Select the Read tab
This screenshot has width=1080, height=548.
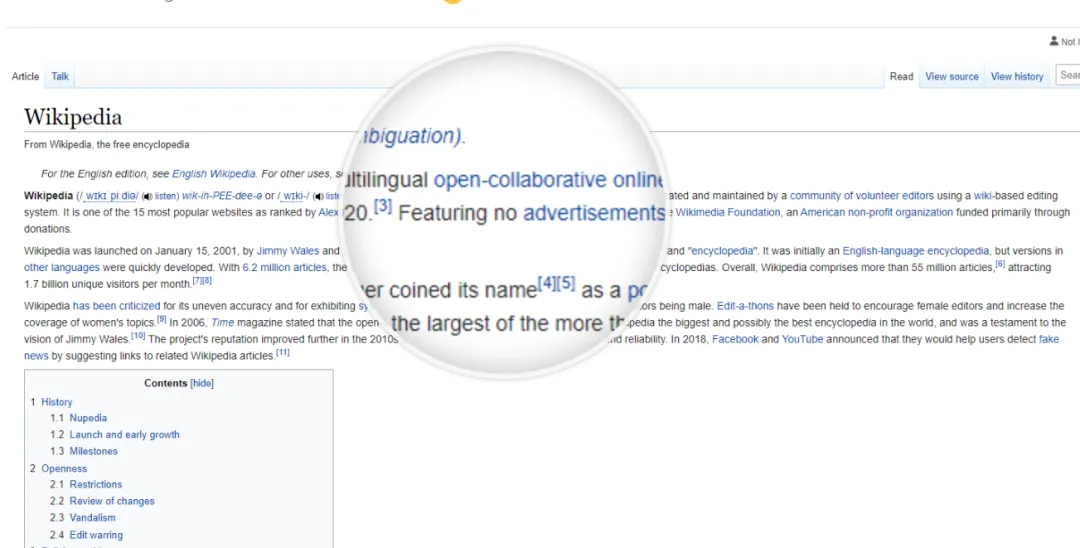point(901,76)
